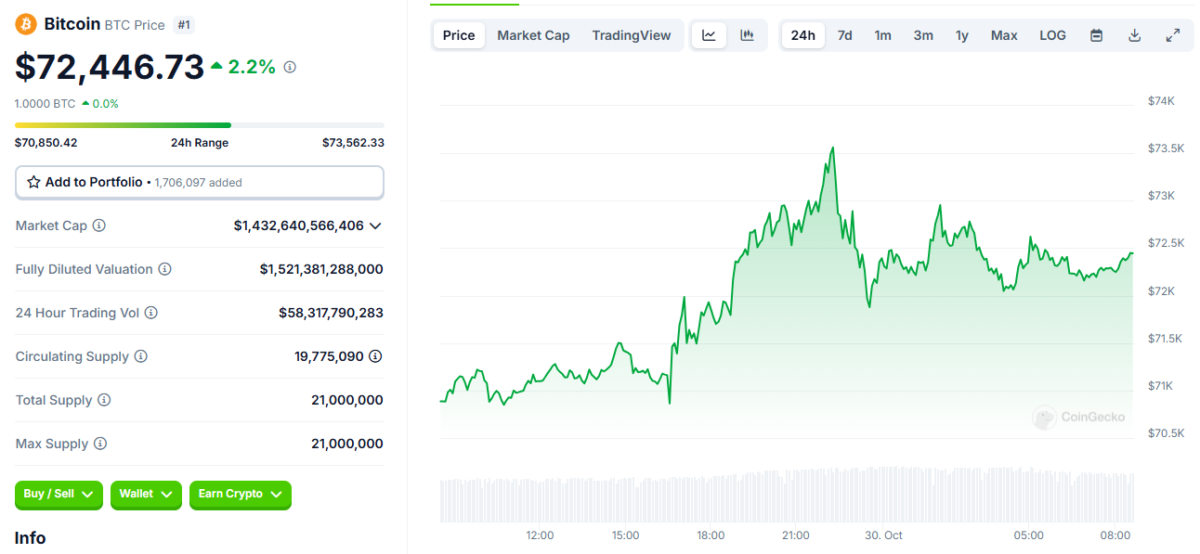
Task: Select 1m time range
Action: tap(883, 35)
